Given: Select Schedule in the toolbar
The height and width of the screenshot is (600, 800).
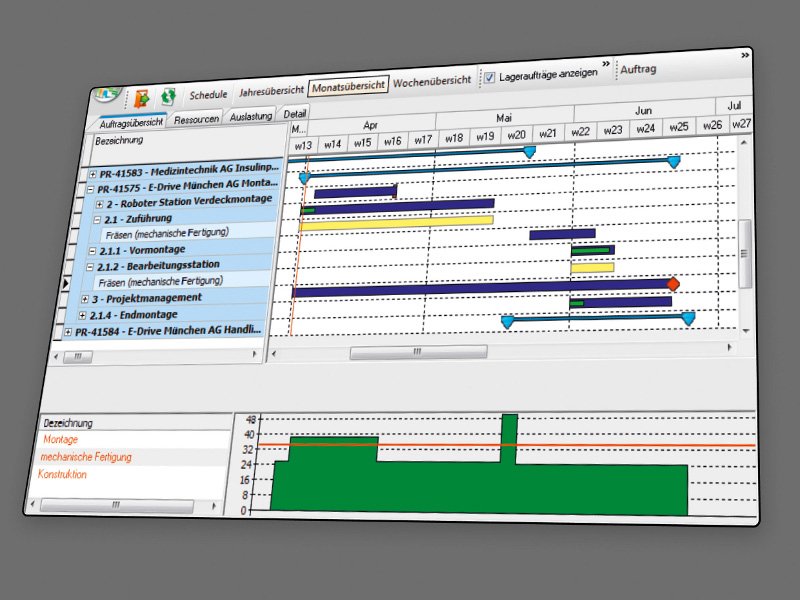Looking at the screenshot, I should pos(208,95).
